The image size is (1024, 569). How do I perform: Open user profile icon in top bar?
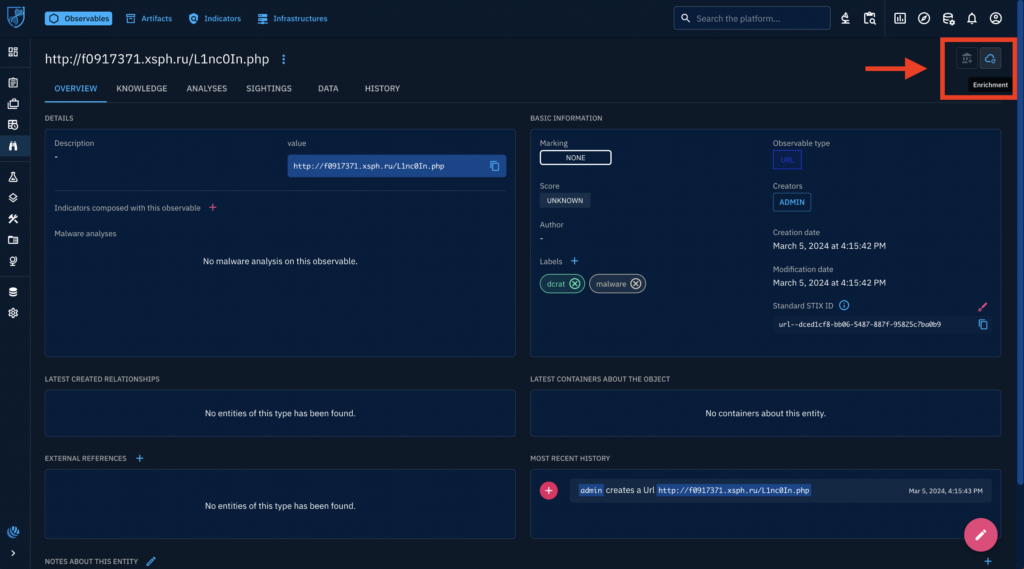pos(995,18)
